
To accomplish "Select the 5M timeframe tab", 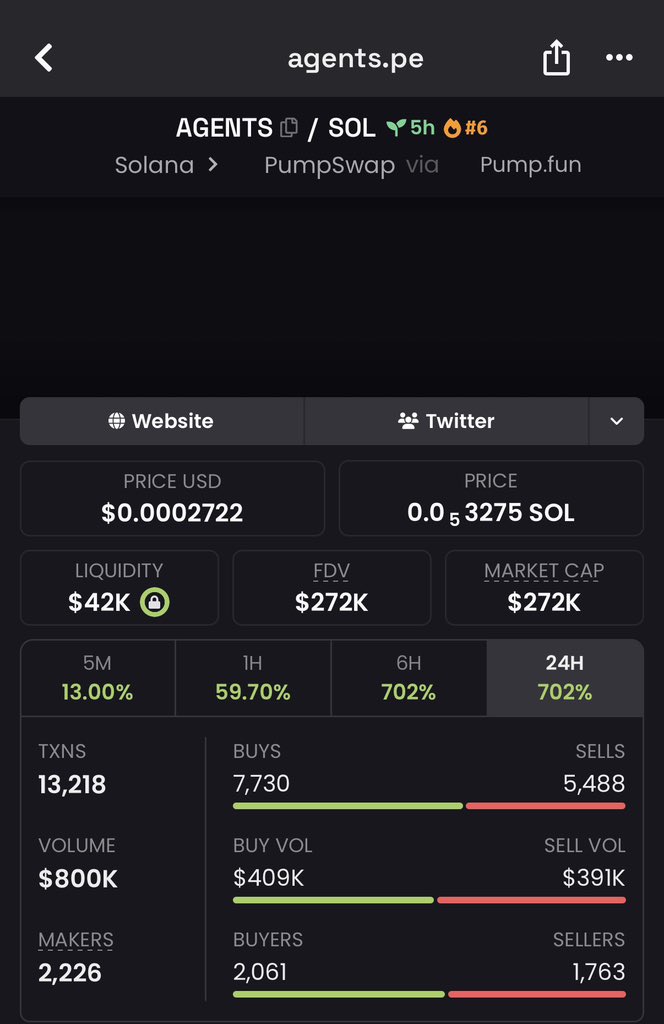I will coord(97,678).
